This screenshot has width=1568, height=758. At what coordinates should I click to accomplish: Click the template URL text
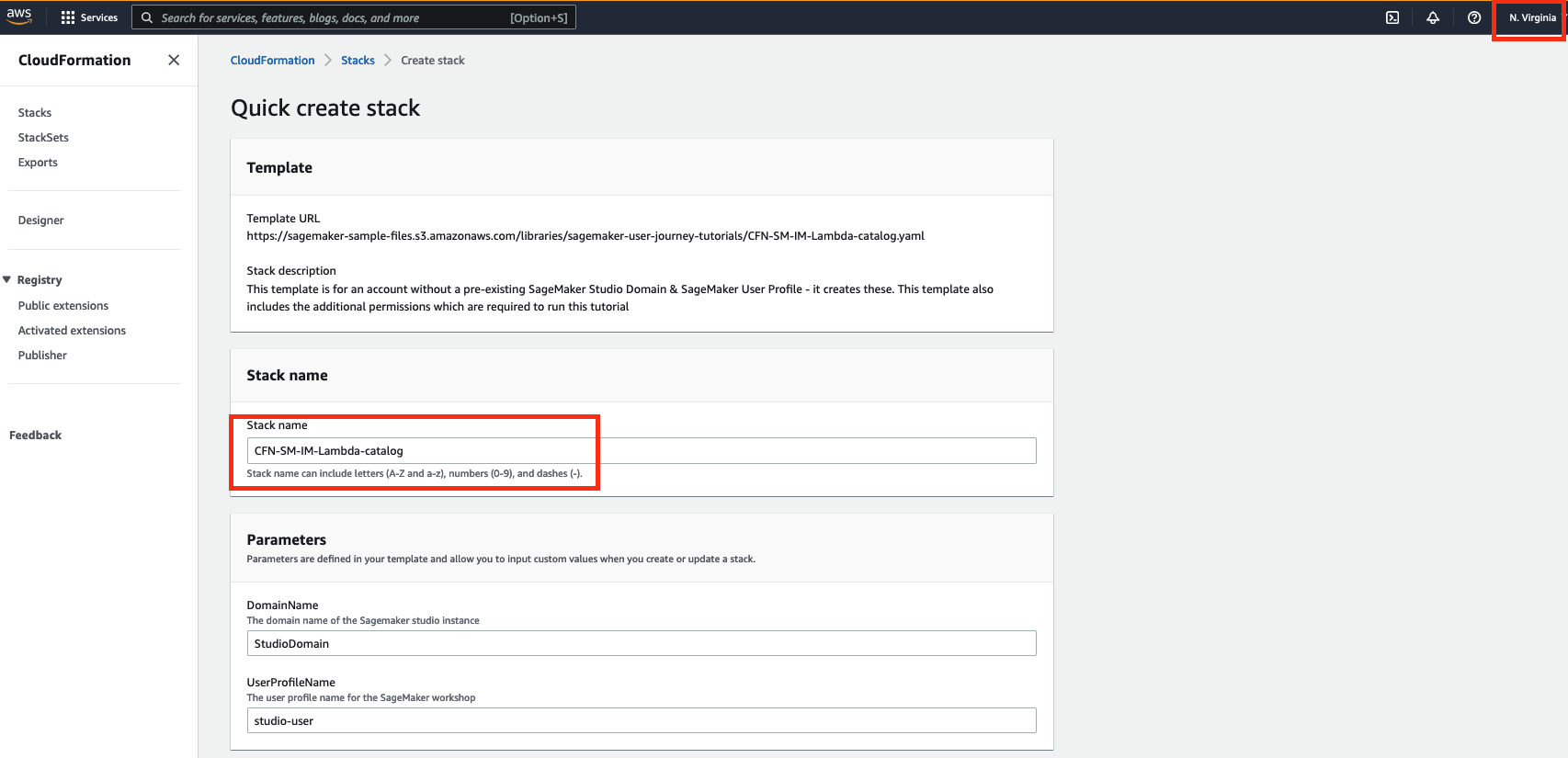(x=585, y=236)
